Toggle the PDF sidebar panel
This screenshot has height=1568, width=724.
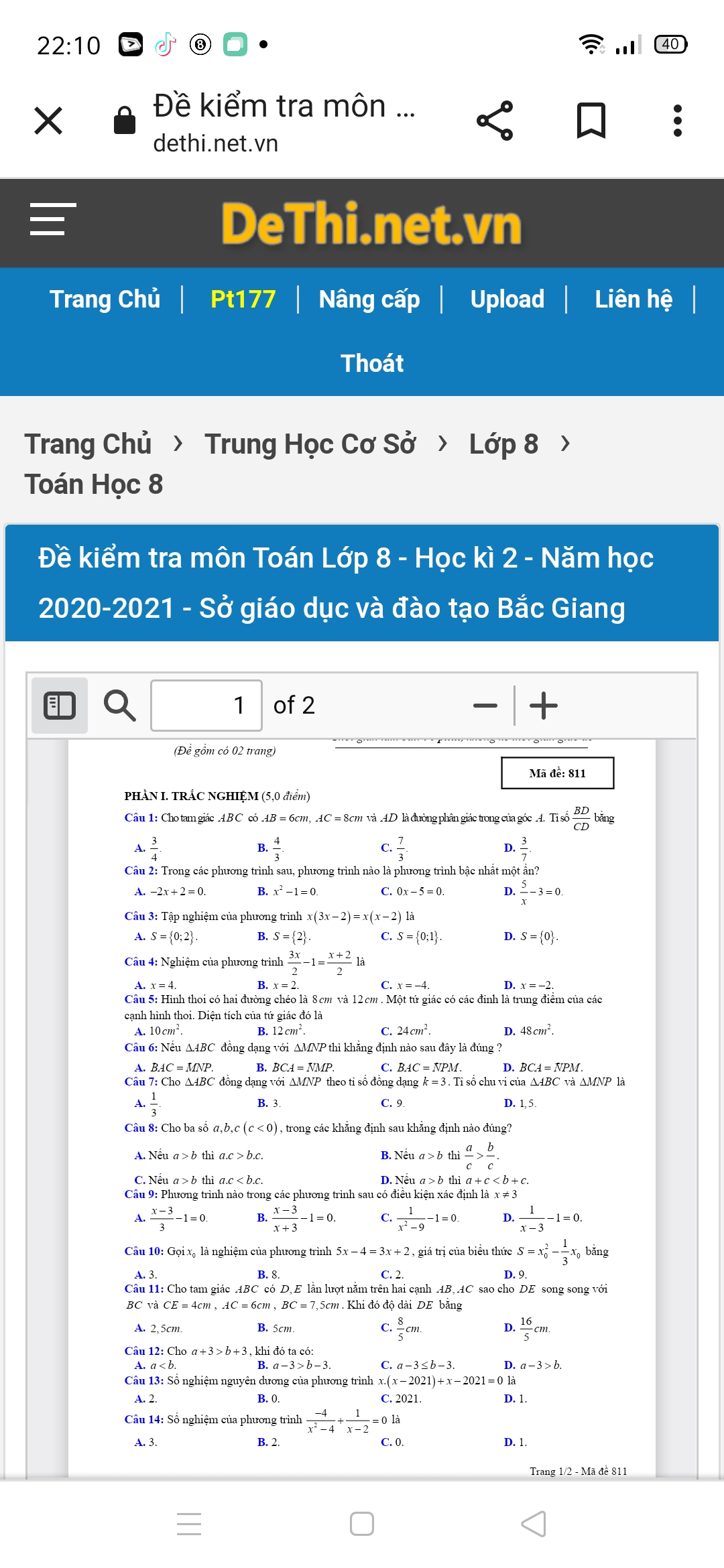click(x=60, y=706)
